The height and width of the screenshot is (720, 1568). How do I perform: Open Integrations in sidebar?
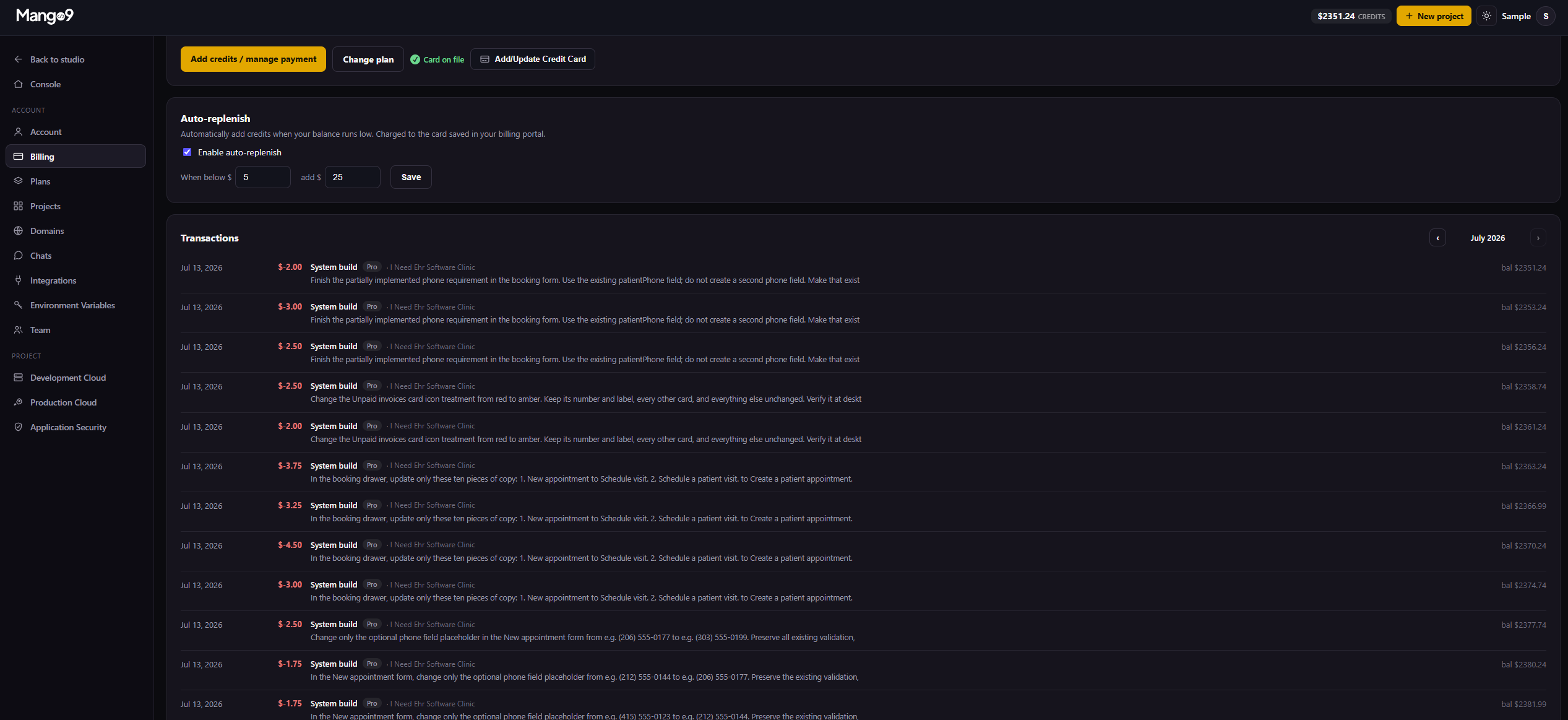coord(75,280)
